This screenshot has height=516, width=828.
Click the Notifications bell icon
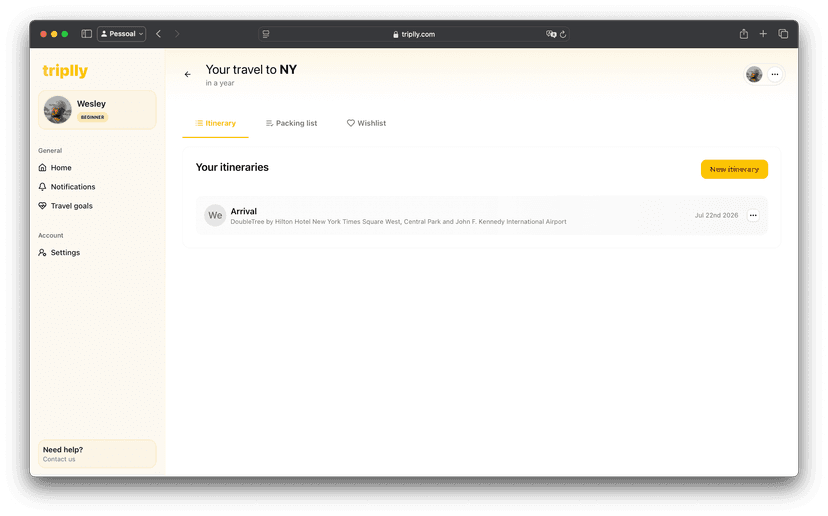pos(42,186)
